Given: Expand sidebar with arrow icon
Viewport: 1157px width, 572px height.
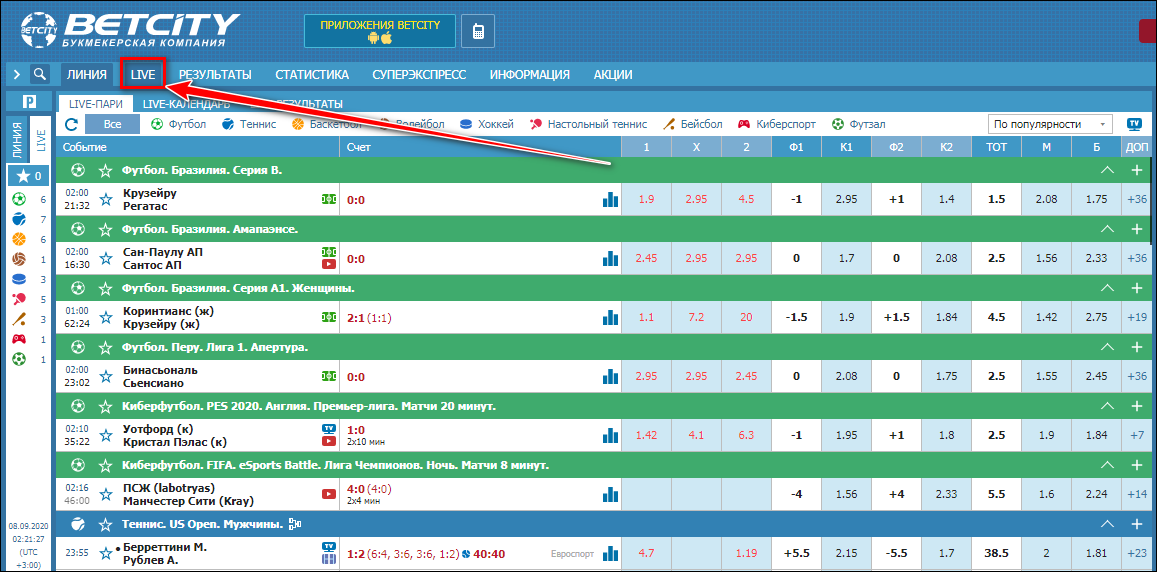Looking at the screenshot, I should 16,74.
